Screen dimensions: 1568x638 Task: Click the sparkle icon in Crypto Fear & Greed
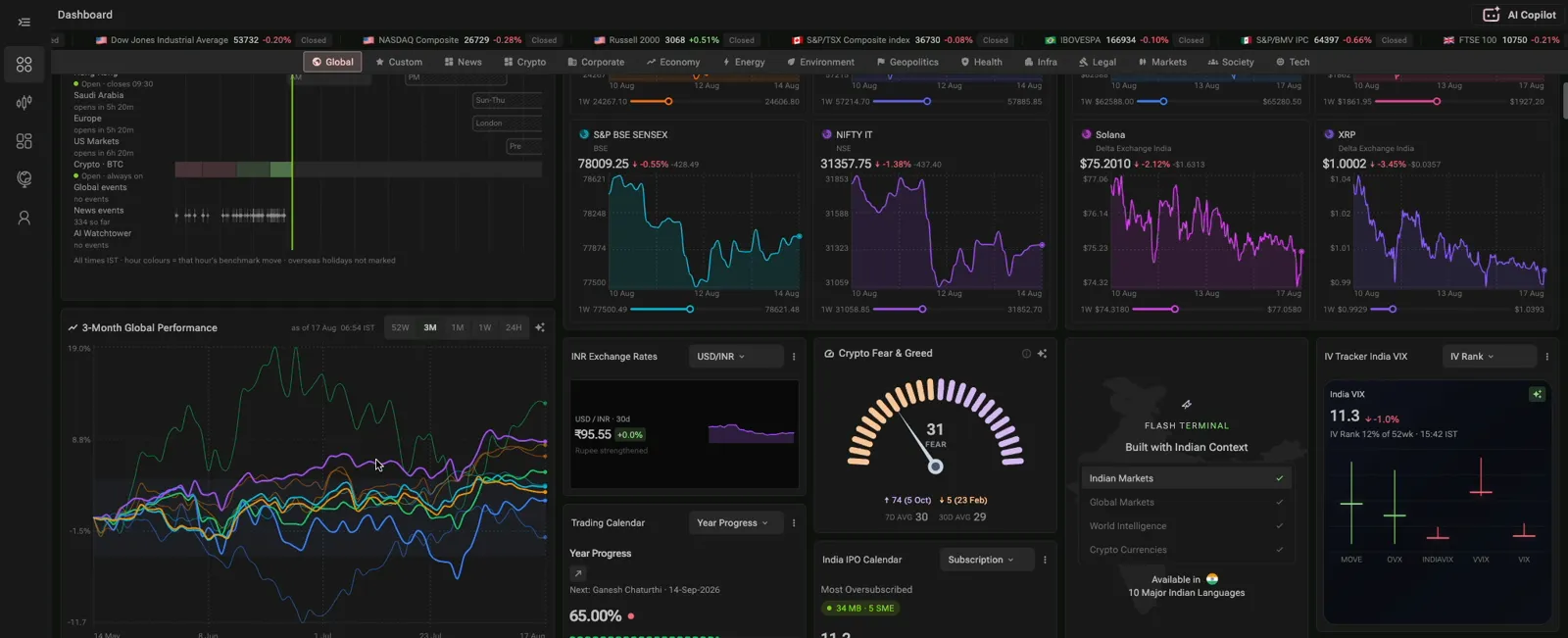pos(1042,354)
